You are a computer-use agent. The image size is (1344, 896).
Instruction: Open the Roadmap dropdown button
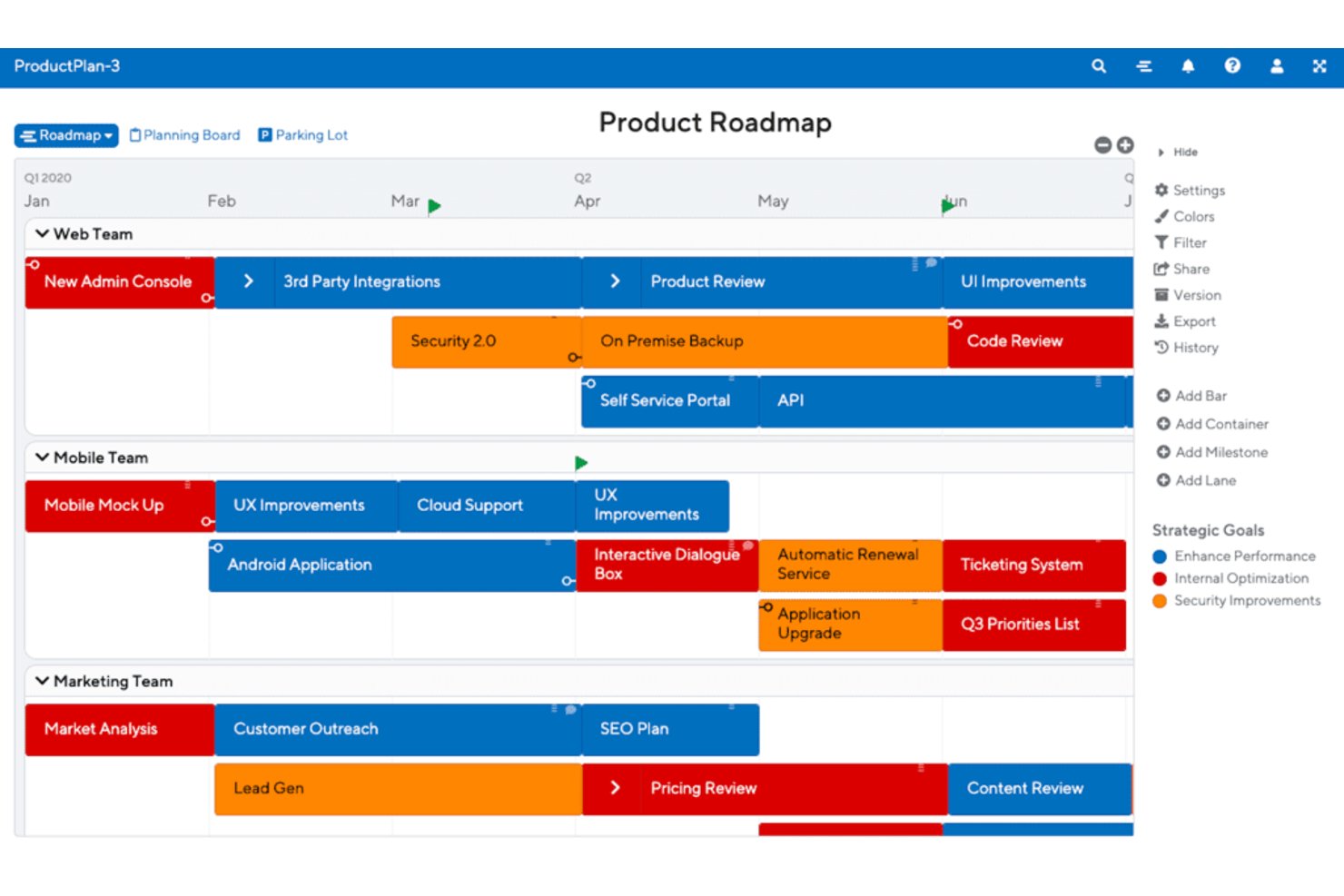[x=66, y=136]
